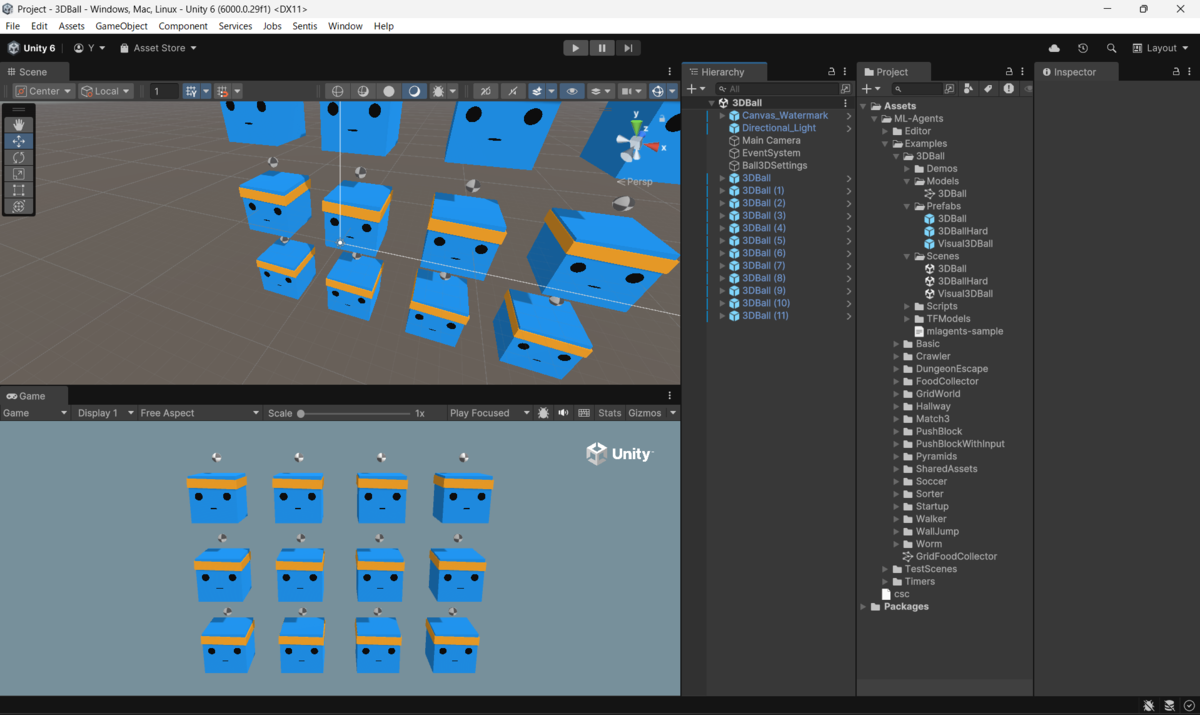Screen dimensions: 1200x715
Task: Click the Step frame button
Action: (627, 47)
